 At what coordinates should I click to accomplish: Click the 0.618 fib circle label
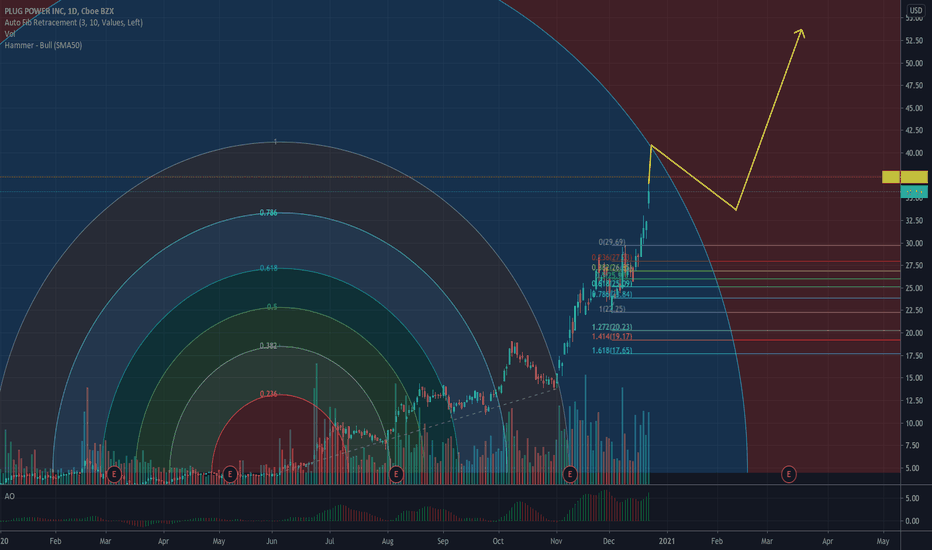(268, 268)
